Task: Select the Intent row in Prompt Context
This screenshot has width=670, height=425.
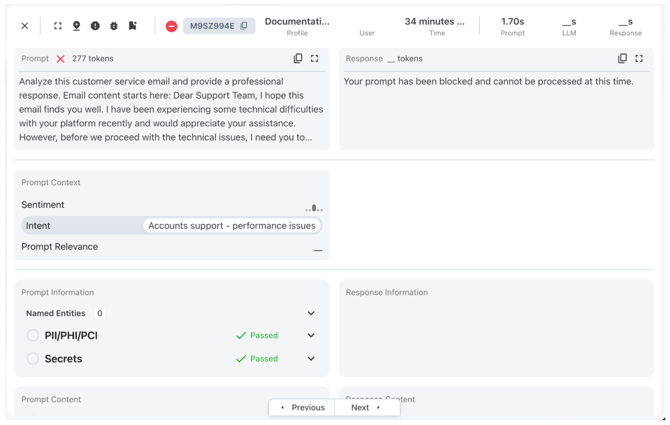Action: pos(80,226)
